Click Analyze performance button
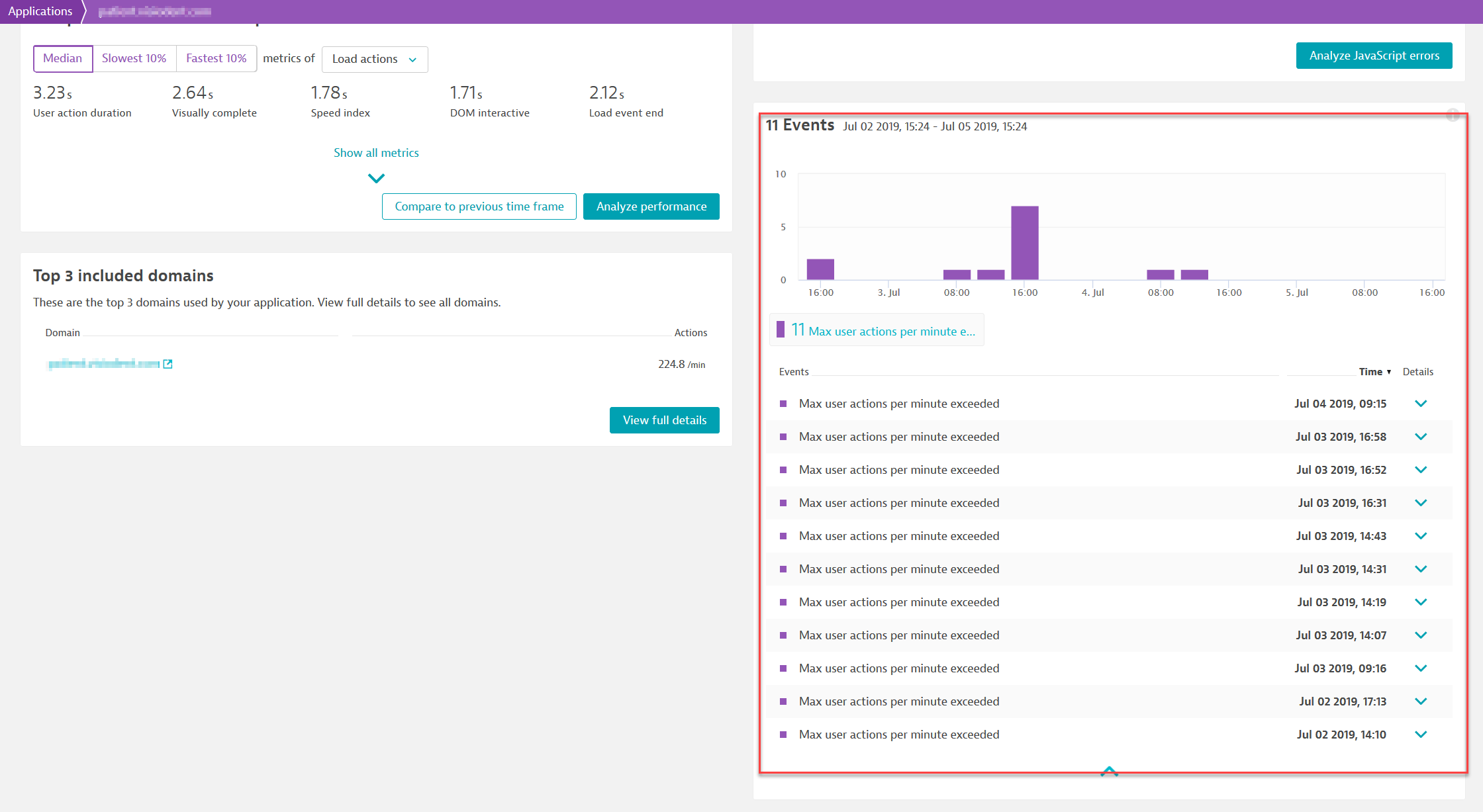Screen dimensions: 1483x812 (x=651, y=206)
